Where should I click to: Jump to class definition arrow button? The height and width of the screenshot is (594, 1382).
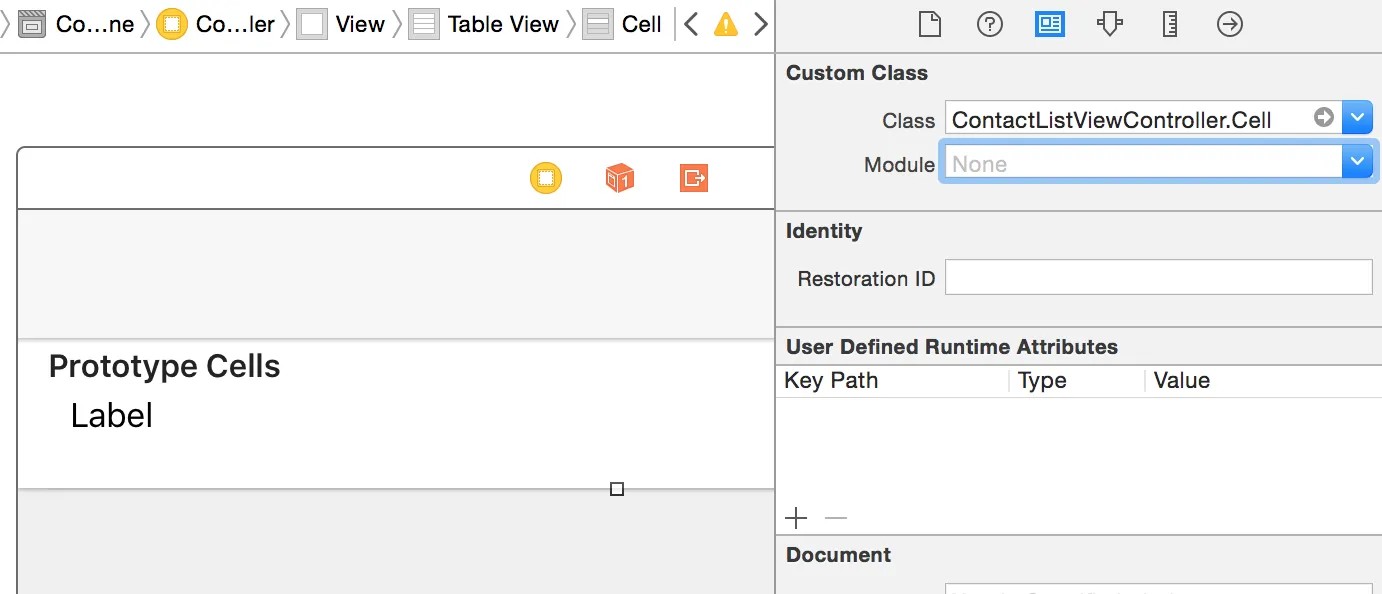point(1324,118)
